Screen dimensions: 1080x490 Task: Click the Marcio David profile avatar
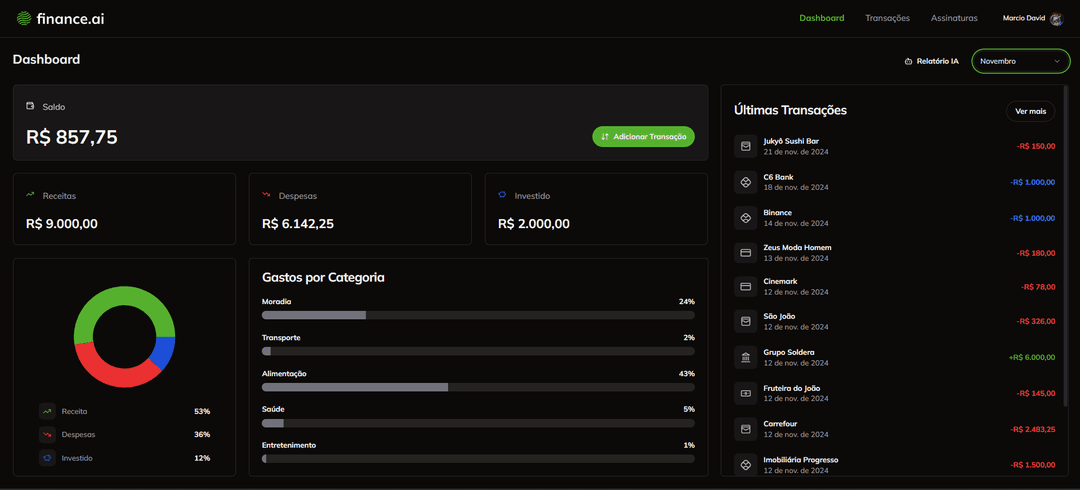click(1056, 18)
